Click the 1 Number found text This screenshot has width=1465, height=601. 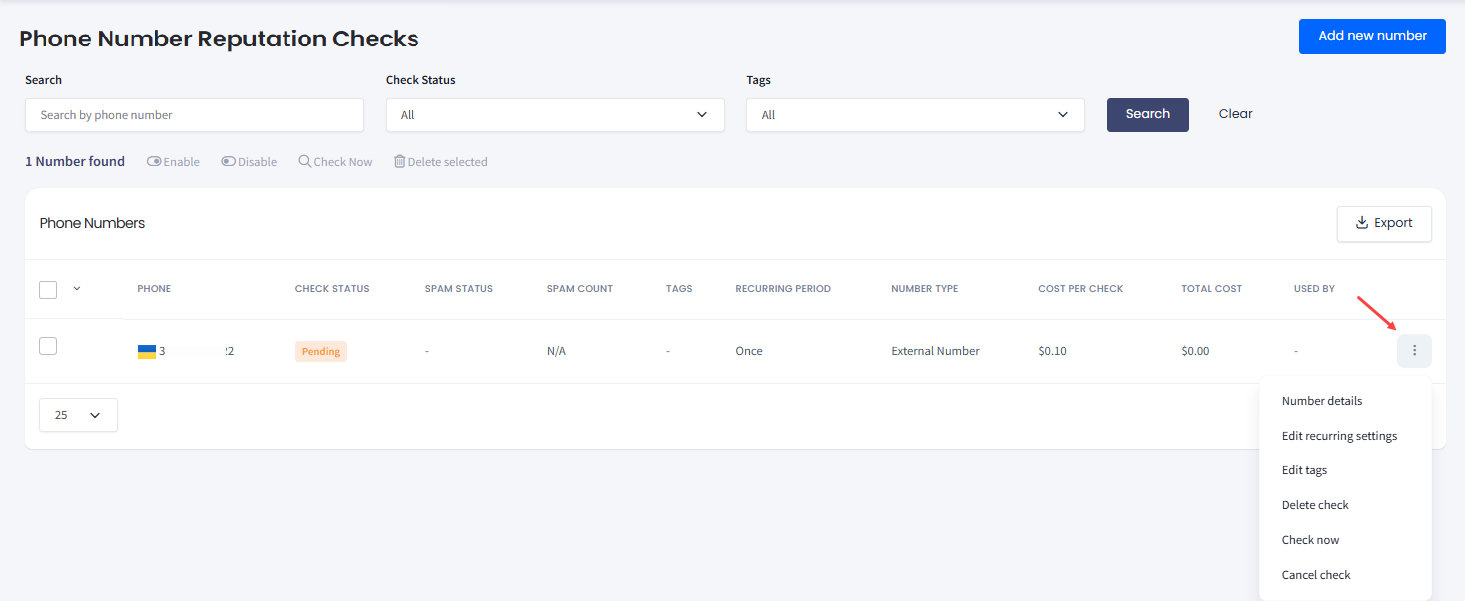click(75, 162)
